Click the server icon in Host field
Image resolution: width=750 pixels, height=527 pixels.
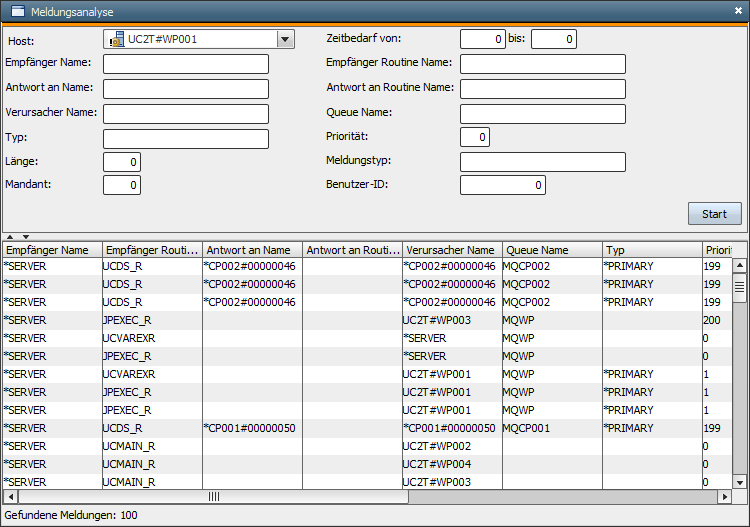116,39
